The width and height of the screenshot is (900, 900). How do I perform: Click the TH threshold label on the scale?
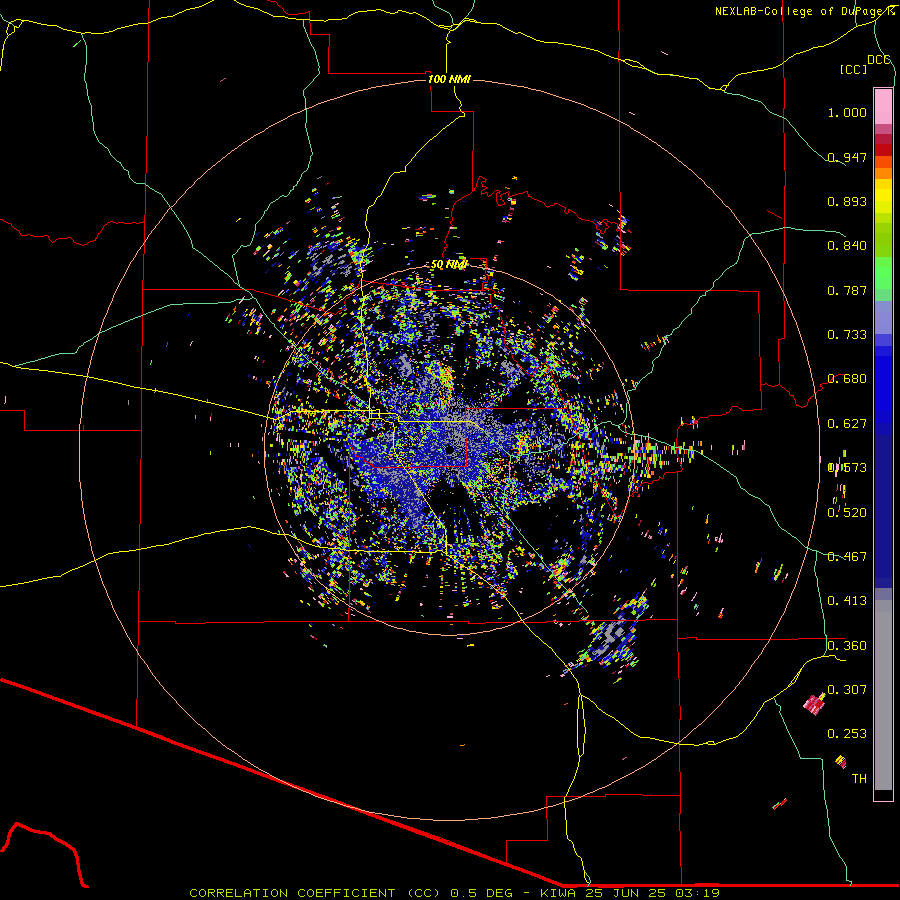click(x=859, y=779)
